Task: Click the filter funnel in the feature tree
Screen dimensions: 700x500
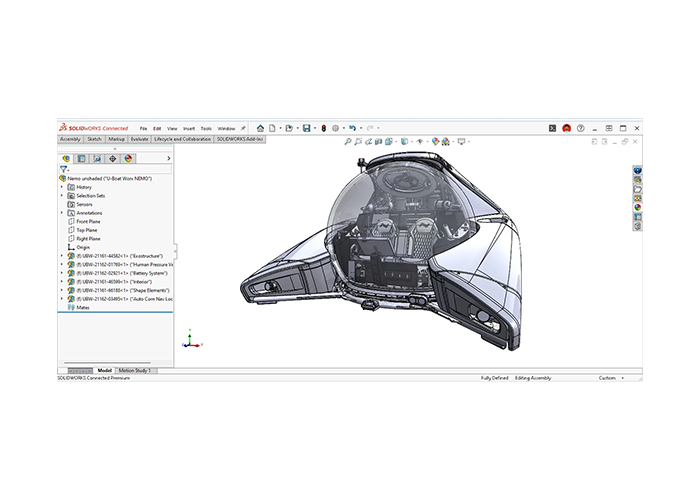Action: point(63,170)
